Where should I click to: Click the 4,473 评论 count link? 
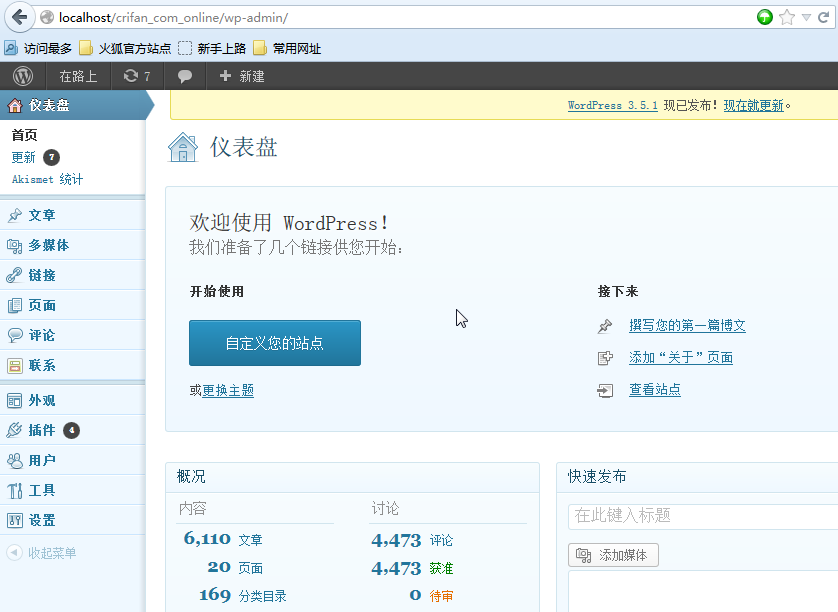pos(412,540)
